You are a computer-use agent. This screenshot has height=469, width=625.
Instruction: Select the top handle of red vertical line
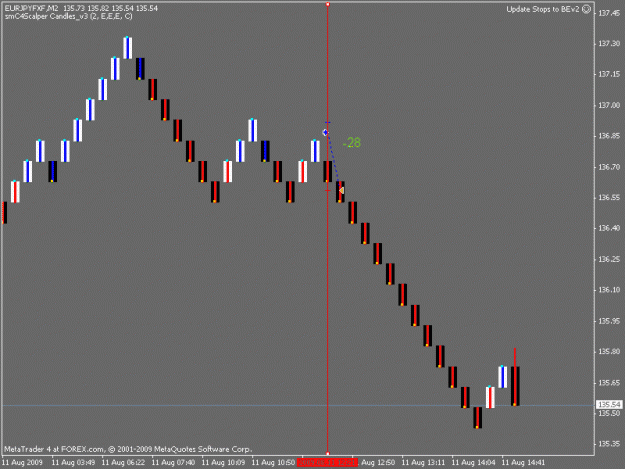pyautogui.click(x=328, y=4)
